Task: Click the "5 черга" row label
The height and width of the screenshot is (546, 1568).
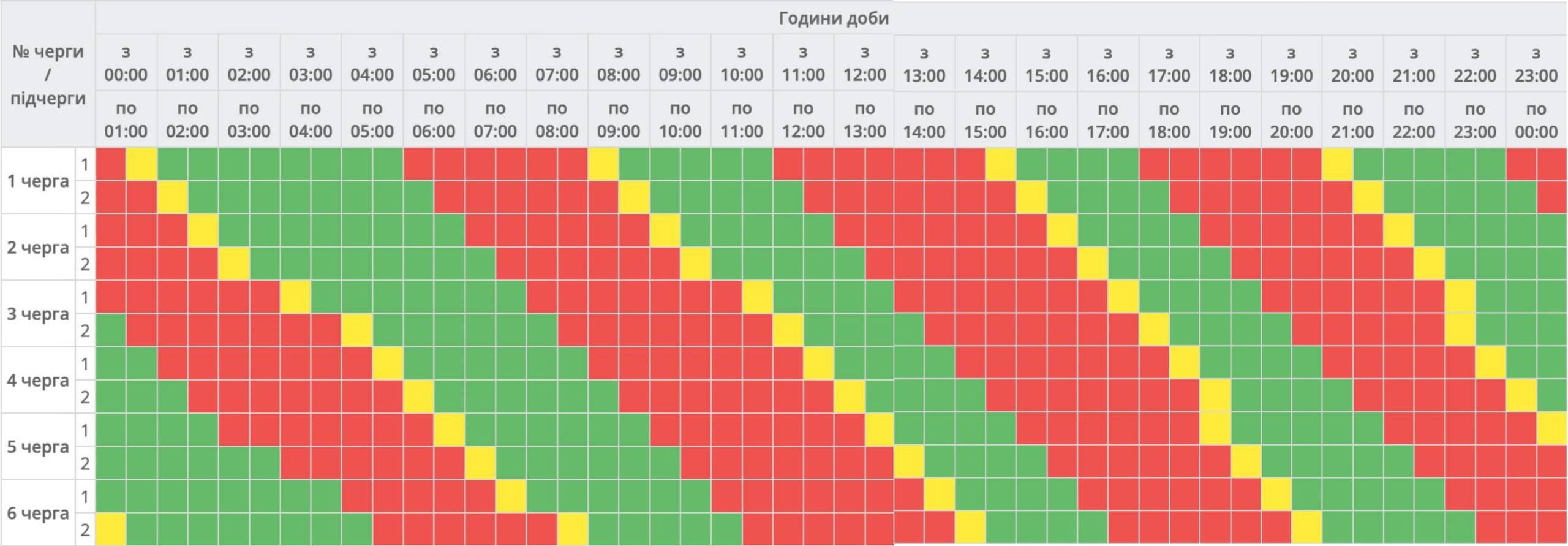Action: pos(38,447)
